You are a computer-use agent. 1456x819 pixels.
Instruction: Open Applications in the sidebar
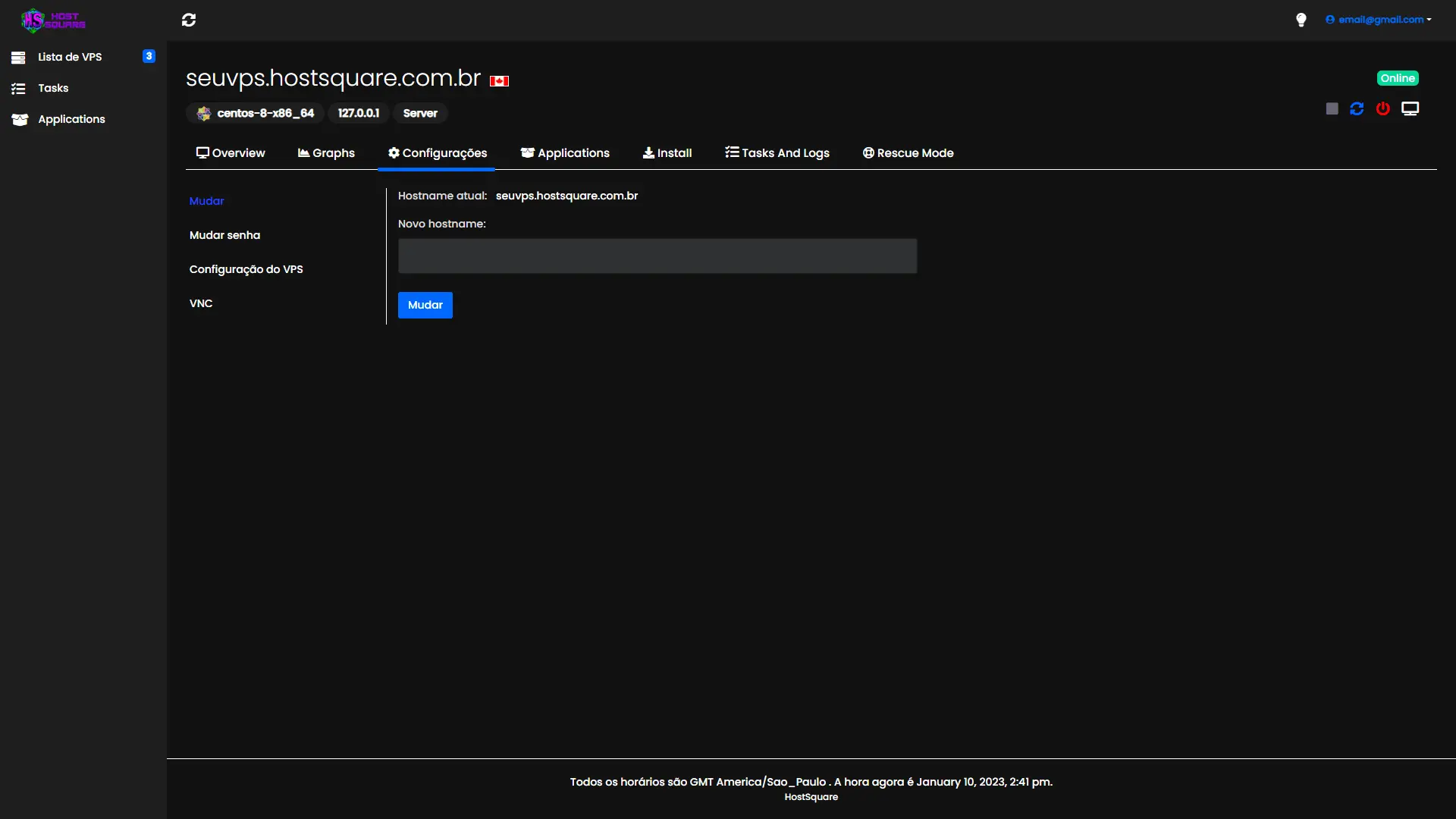(71, 119)
